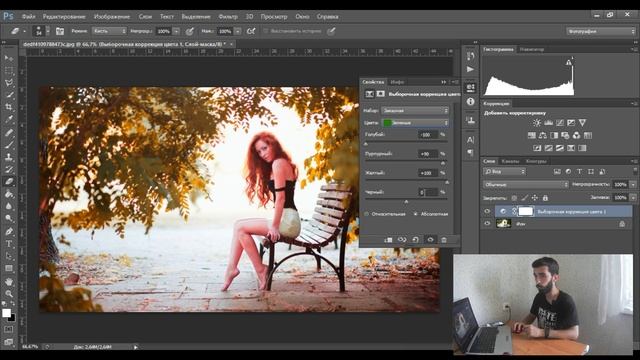Add a Color Balance adjustment
The image size is (640, 360).
[x=543, y=135]
